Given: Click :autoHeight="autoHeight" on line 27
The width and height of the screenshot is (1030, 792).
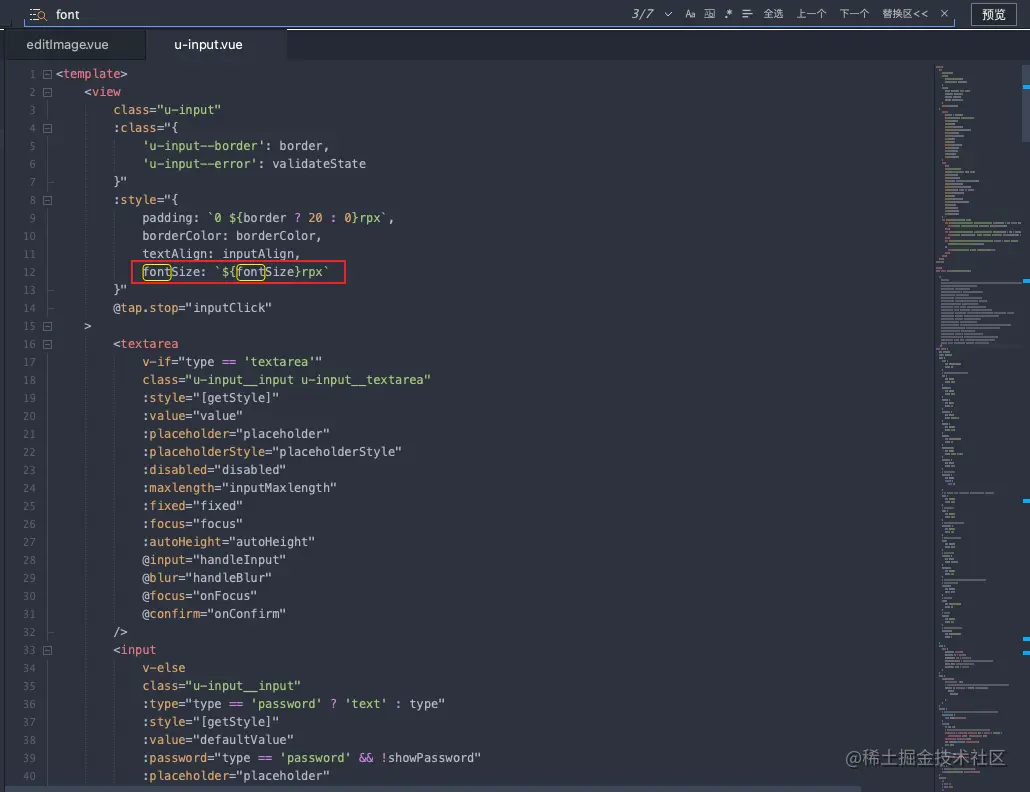Looking at the screenshot, I should click(x=229, y=542).
